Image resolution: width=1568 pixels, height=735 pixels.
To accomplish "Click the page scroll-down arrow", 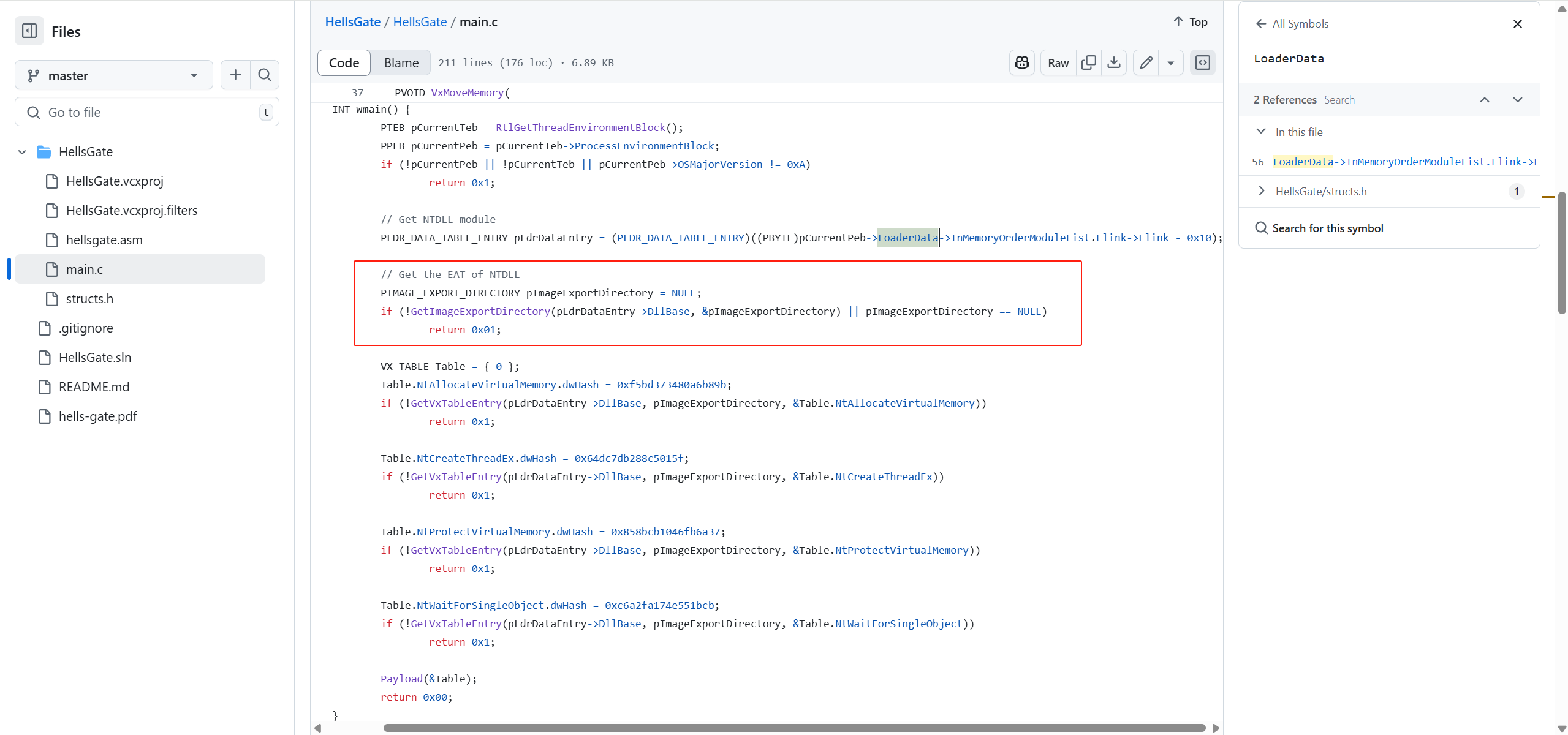I will (x=1562, y=728).
